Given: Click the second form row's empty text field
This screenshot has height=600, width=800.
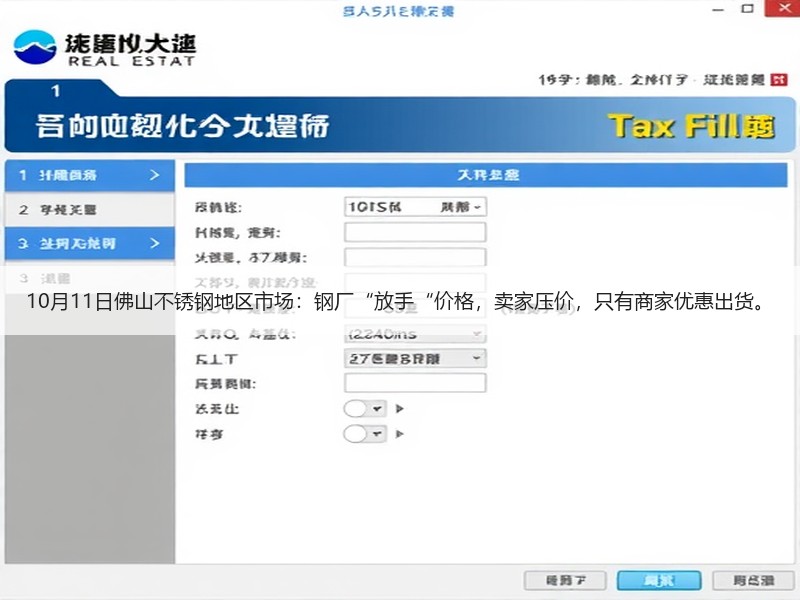Looking at the screenshot, I should point(415,232).
